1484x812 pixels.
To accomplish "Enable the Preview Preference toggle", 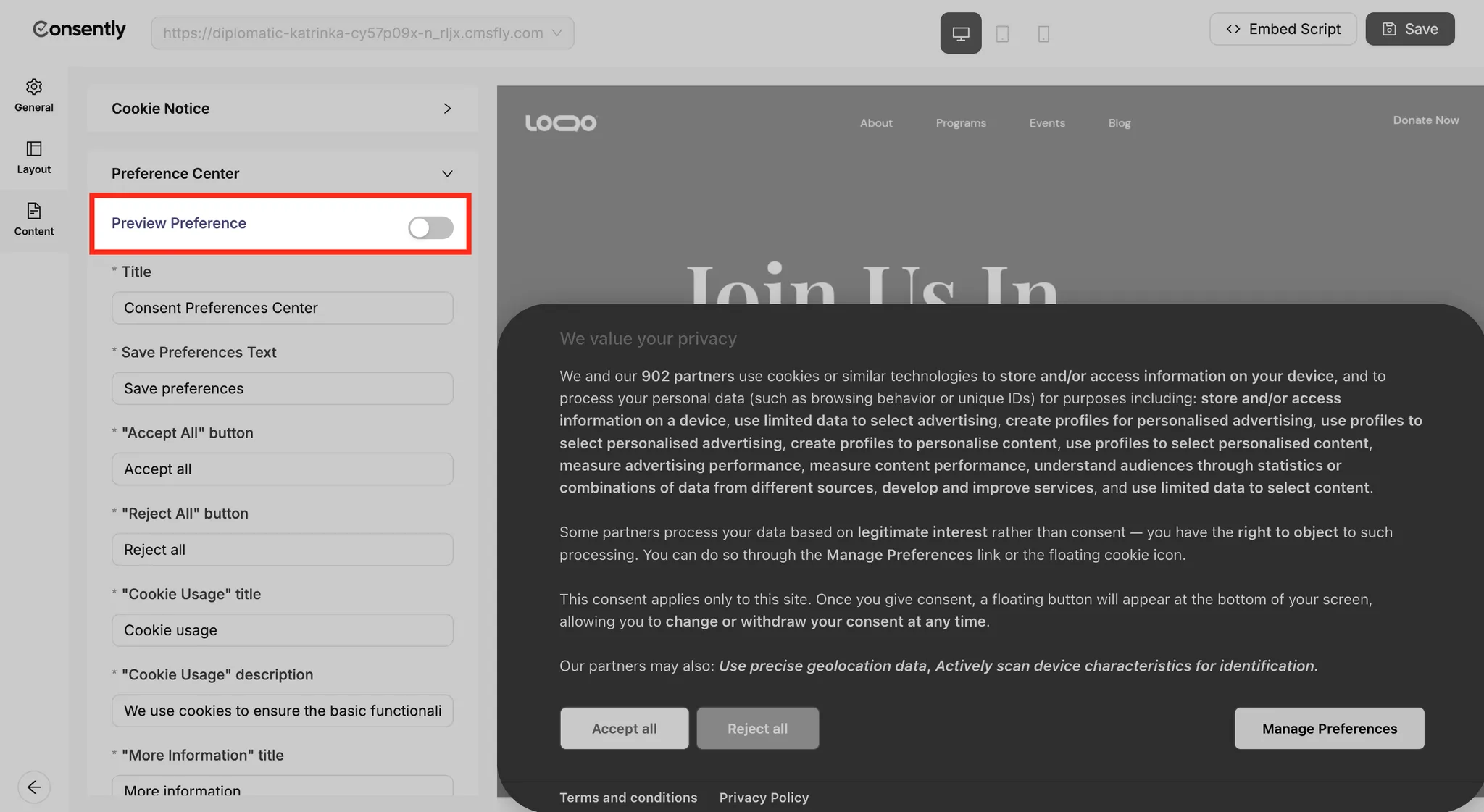I will click(430, 227).
